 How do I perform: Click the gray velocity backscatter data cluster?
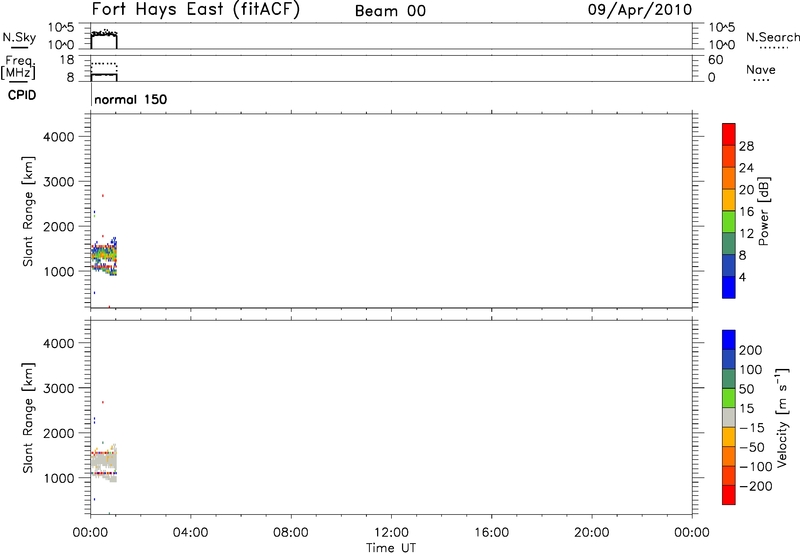pyautogui.click(x=104, y=463)
